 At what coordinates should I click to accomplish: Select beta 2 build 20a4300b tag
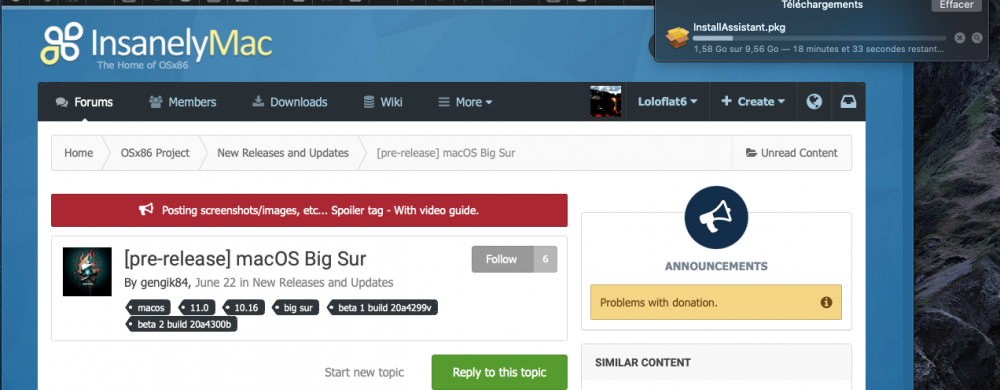click(183, 324)
